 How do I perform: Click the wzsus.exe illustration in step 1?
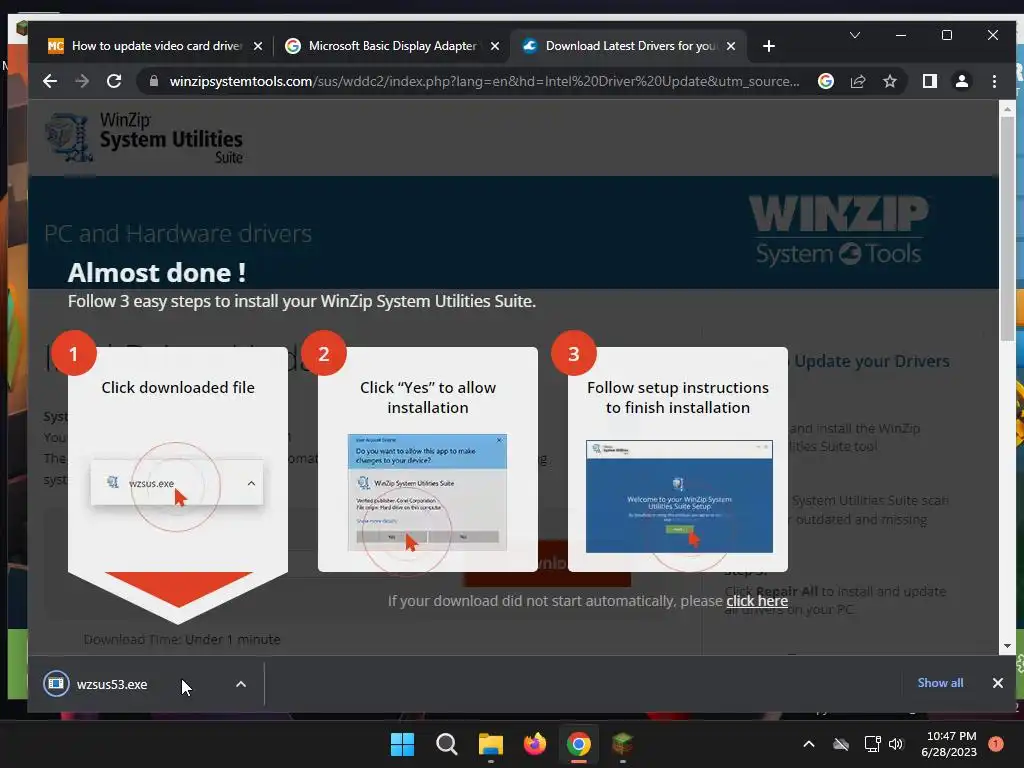[x=177, y=483]
